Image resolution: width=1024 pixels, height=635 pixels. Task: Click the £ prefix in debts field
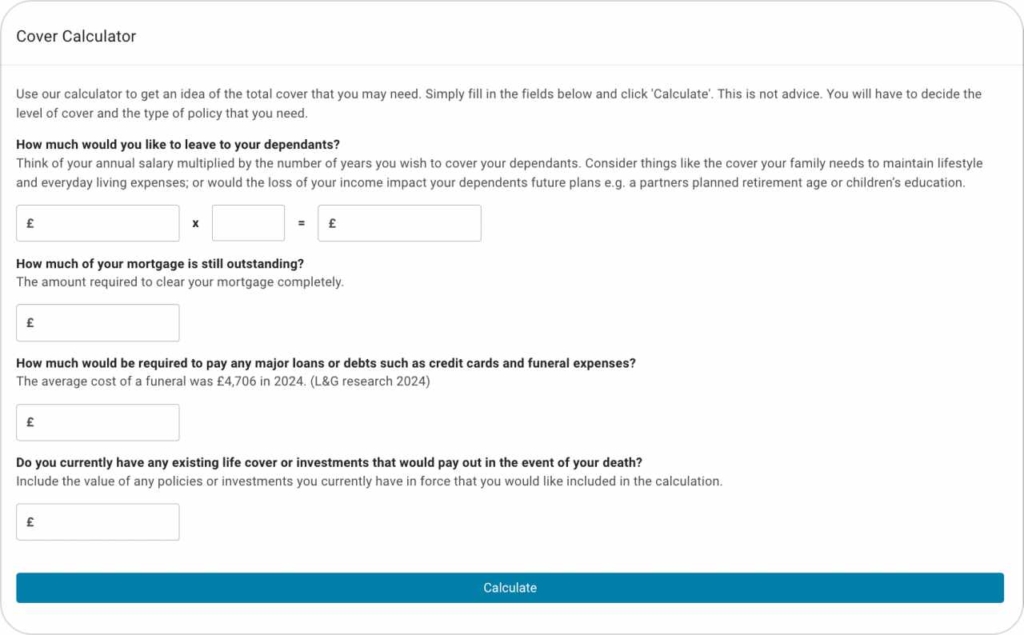point(31,422)
